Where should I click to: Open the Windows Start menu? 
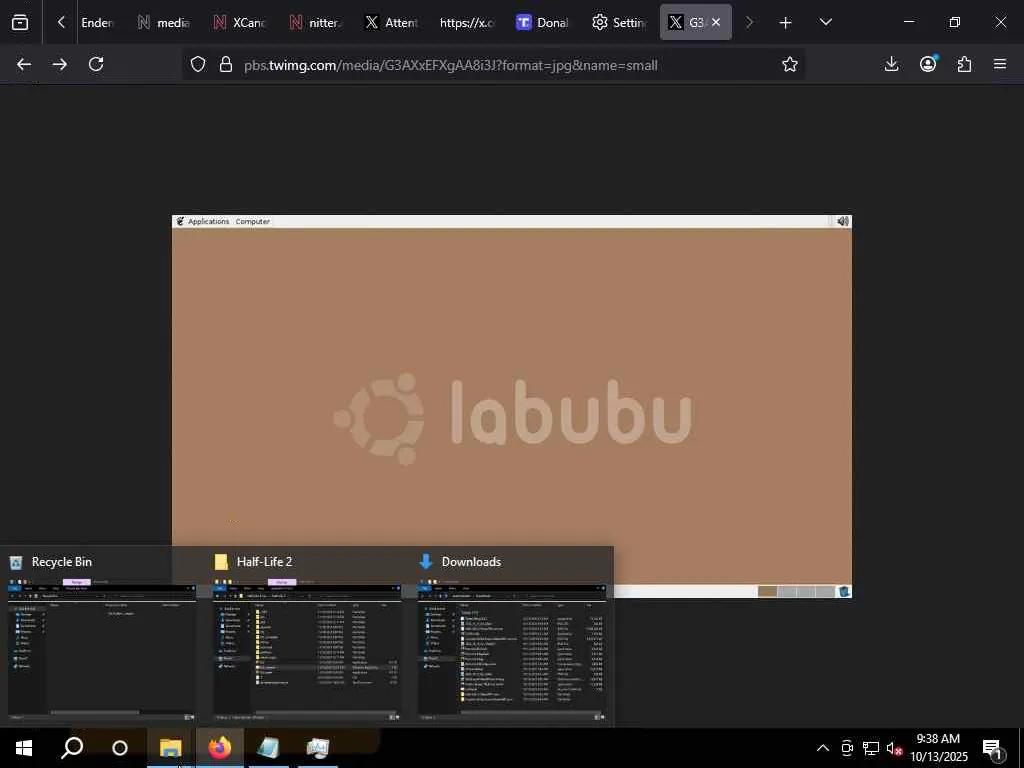[x=24, y=748]
